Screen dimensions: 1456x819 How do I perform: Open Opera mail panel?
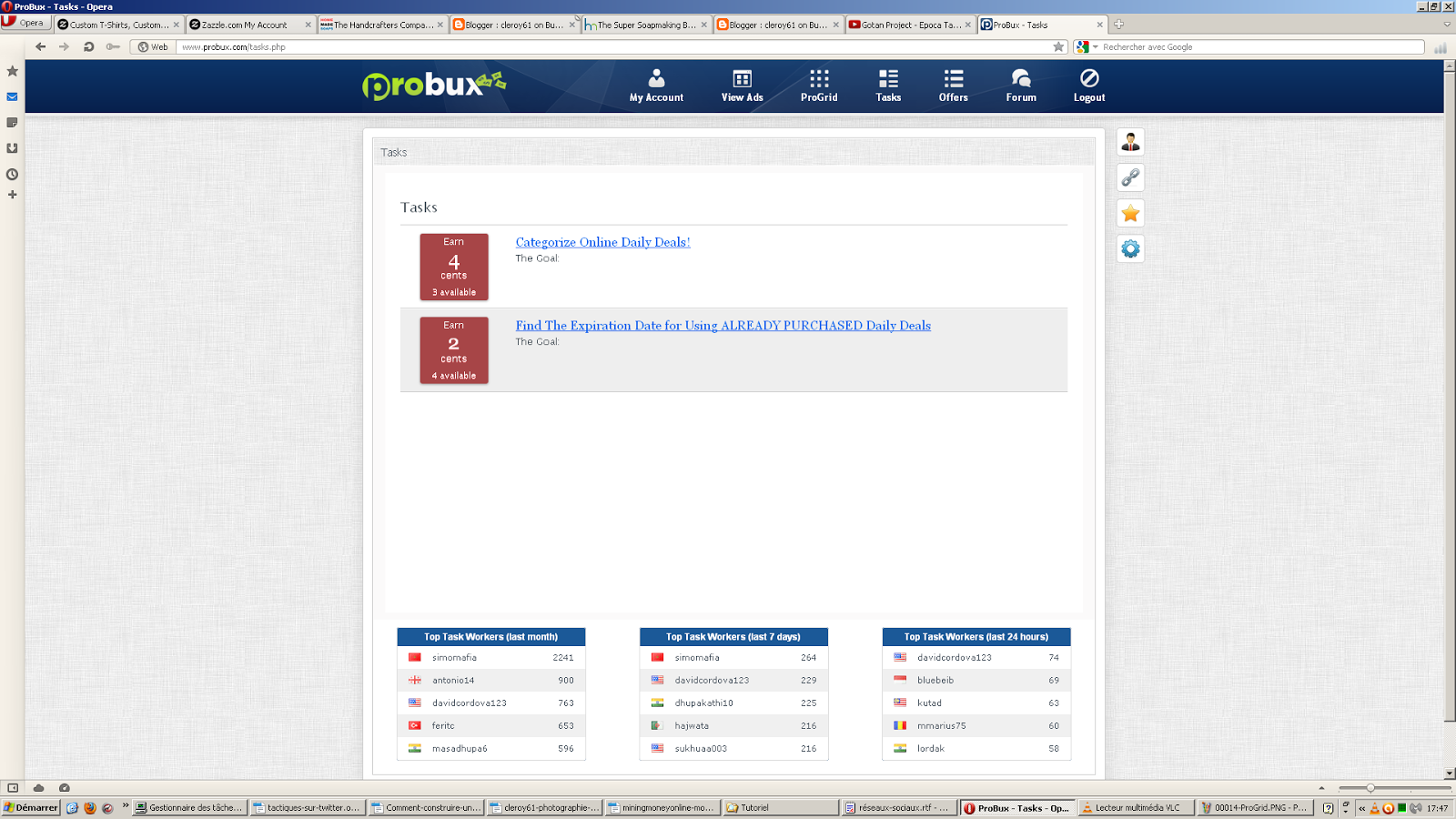[12, 96]
